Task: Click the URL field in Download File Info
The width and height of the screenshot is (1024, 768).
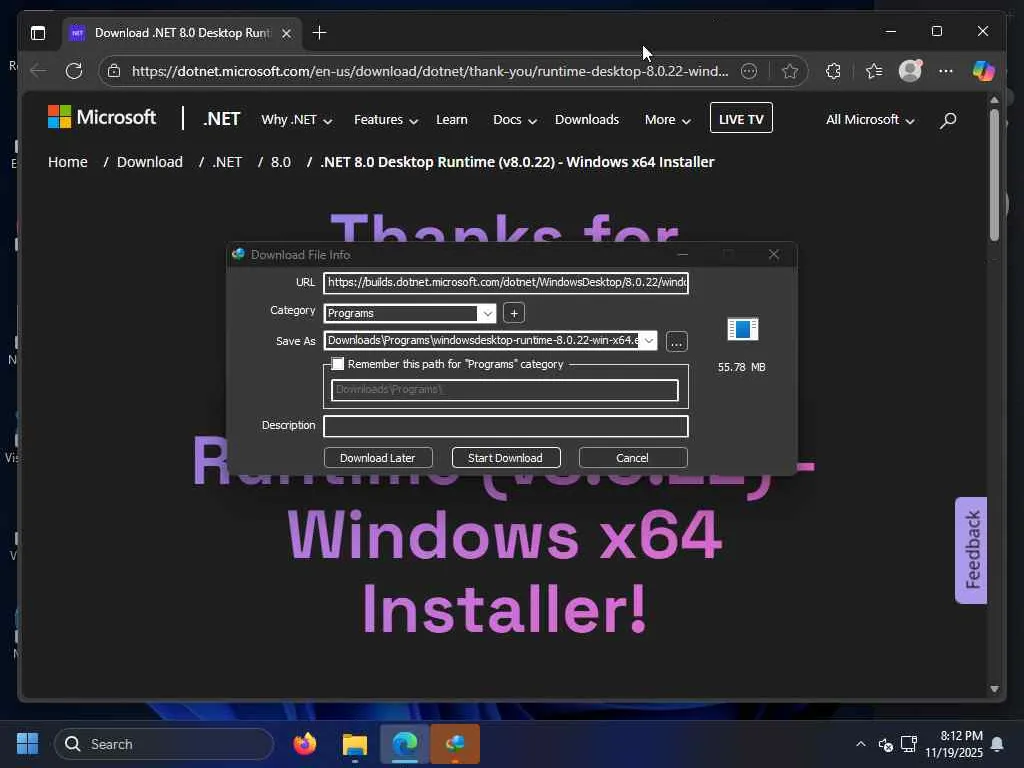Action: click(x=506, y=283)
